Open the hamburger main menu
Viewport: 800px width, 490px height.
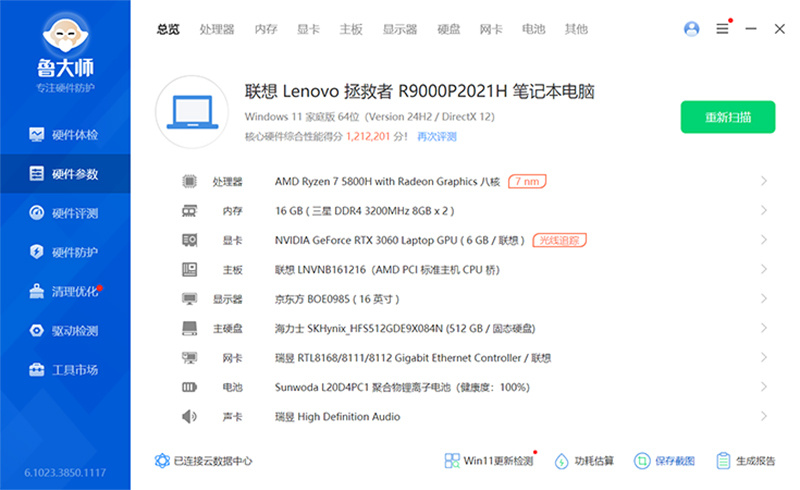722,29
